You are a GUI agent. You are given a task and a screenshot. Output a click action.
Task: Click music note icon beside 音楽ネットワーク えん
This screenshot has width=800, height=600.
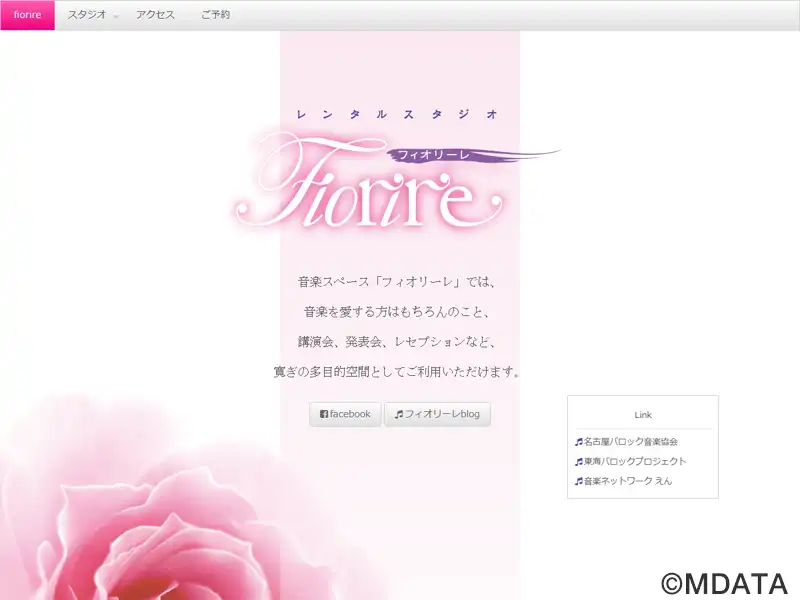click(x=578, y=481)
